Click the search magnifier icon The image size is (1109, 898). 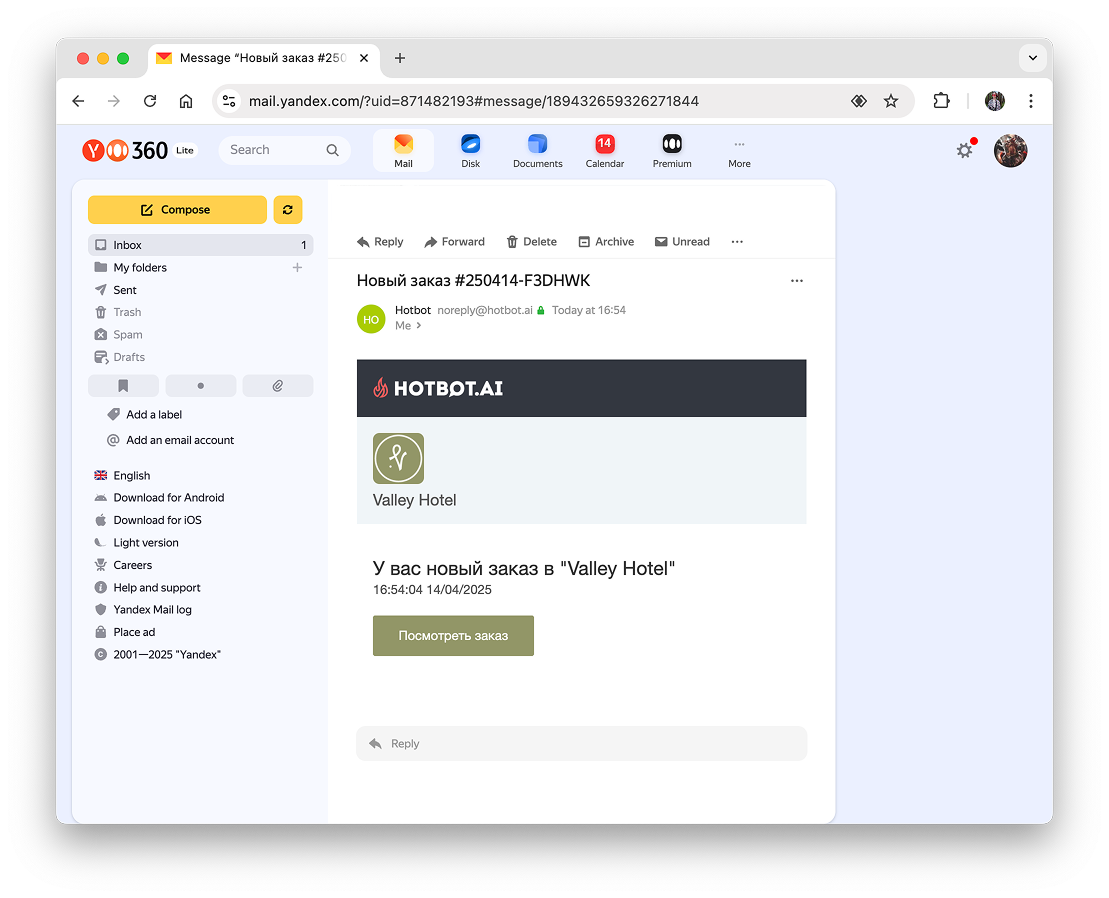pyautogui.click(x=332, y=150)
